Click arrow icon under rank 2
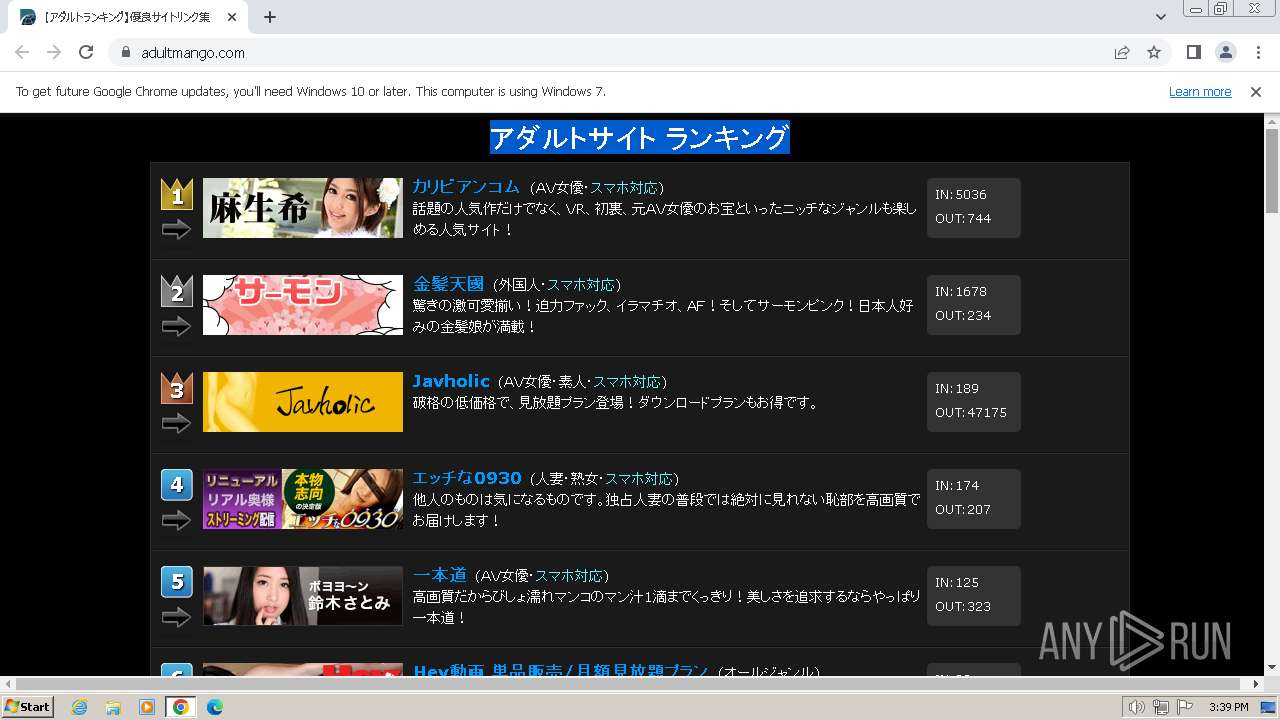Screen dimensions: 1280x720 (x=176, y=327)
